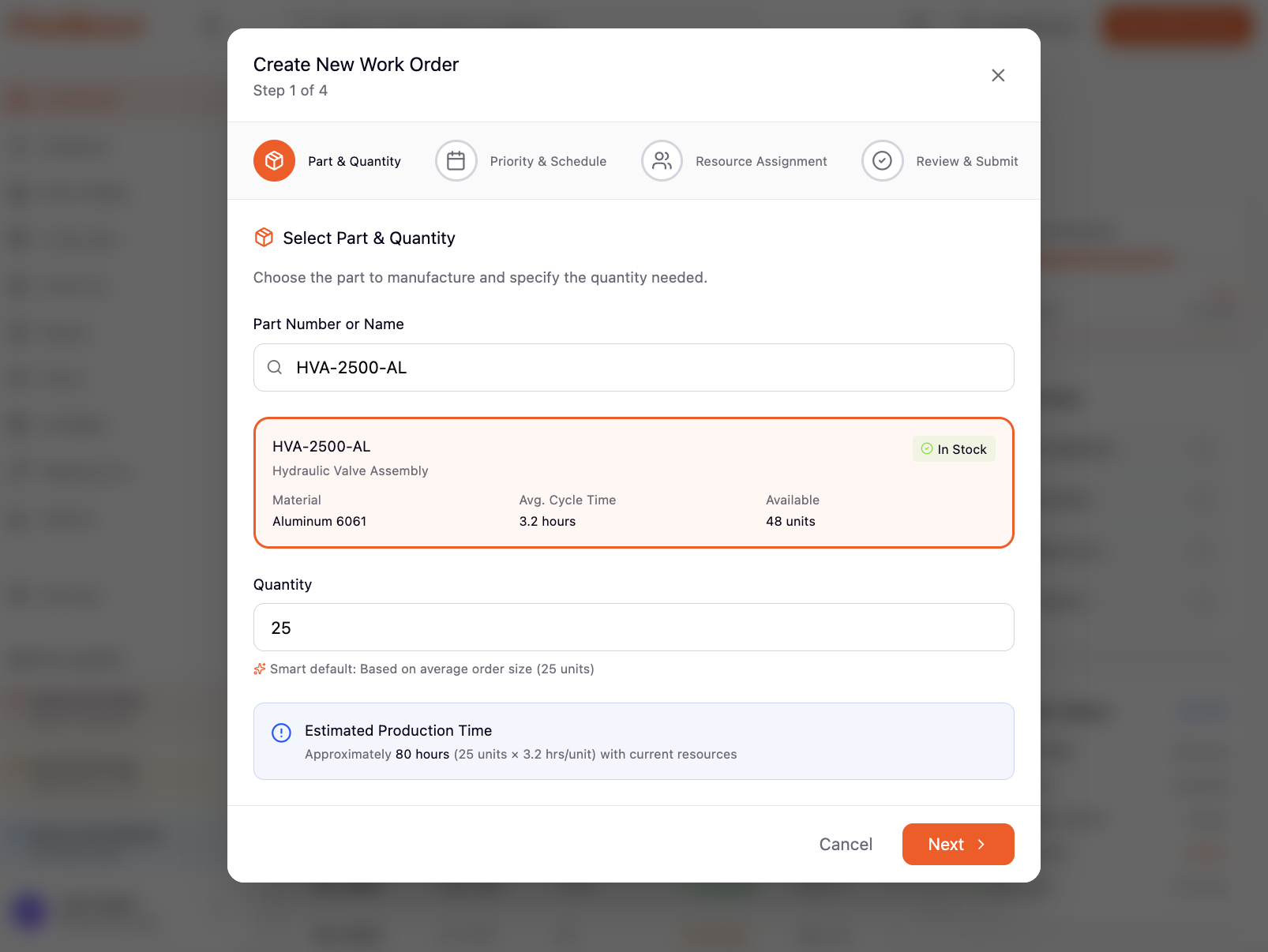Click the Part Number or Name search field
This screenshot has height=952, width=1268.
633,367
